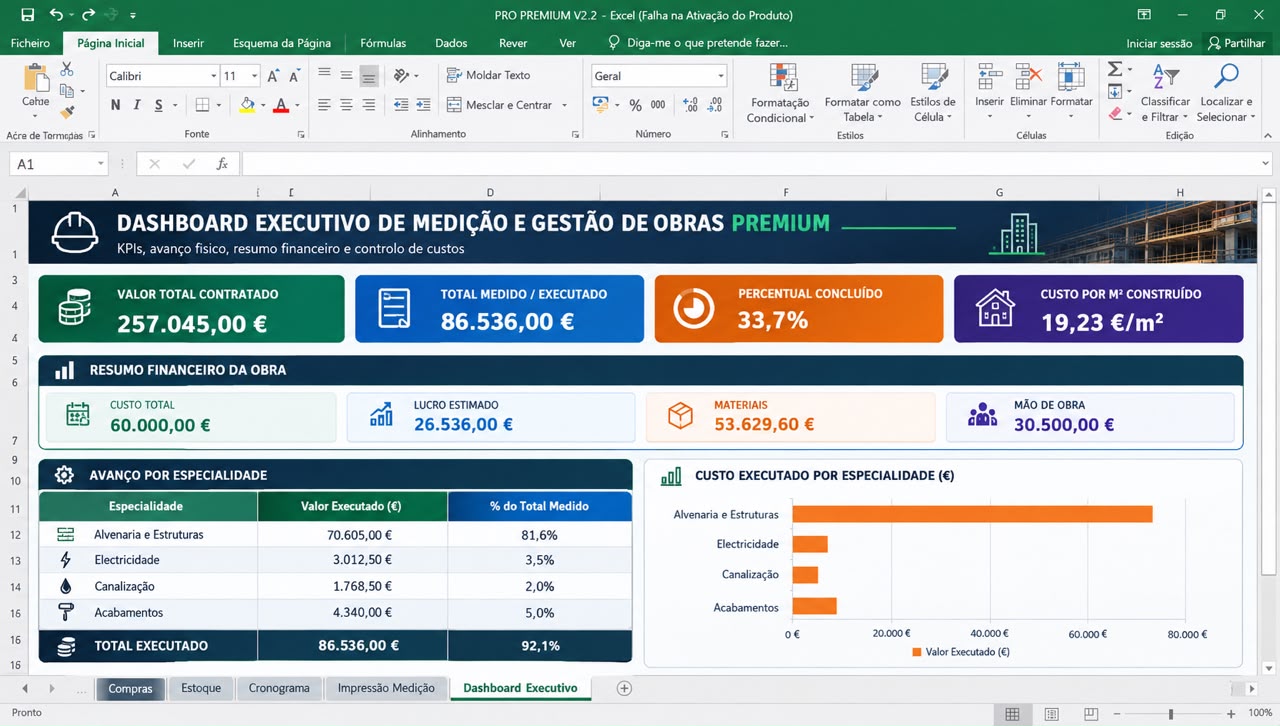Open Formatar como Tabela menu
Image resolution: width=1280 pixels, height=726 pixels.
(x=862, y=93)
